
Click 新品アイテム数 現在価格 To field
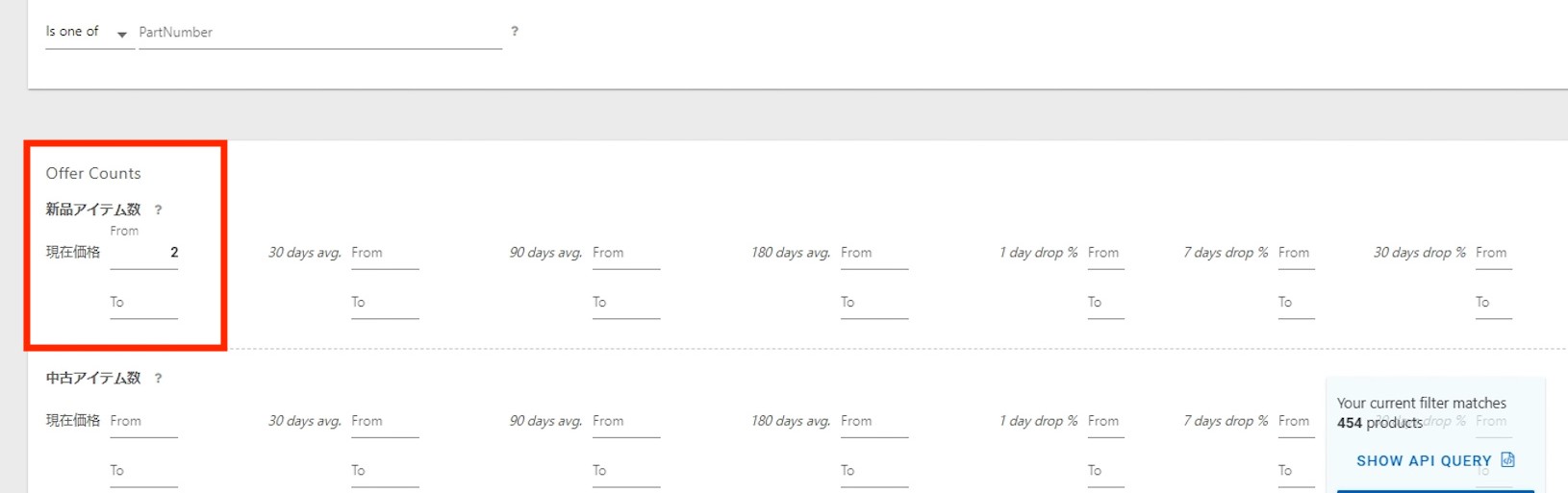click(x=144, y=303)
